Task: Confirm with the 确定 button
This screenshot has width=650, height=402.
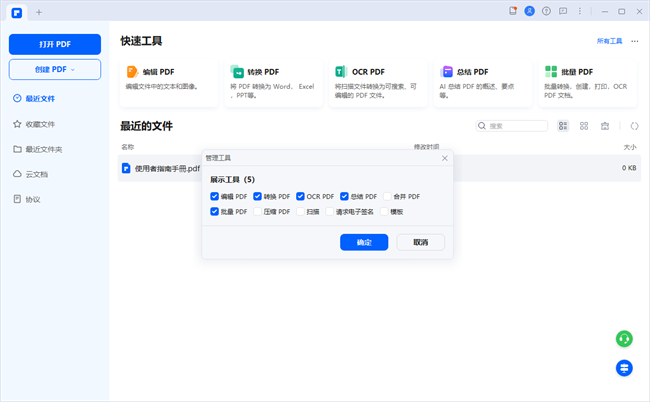Action: (364, 242)
